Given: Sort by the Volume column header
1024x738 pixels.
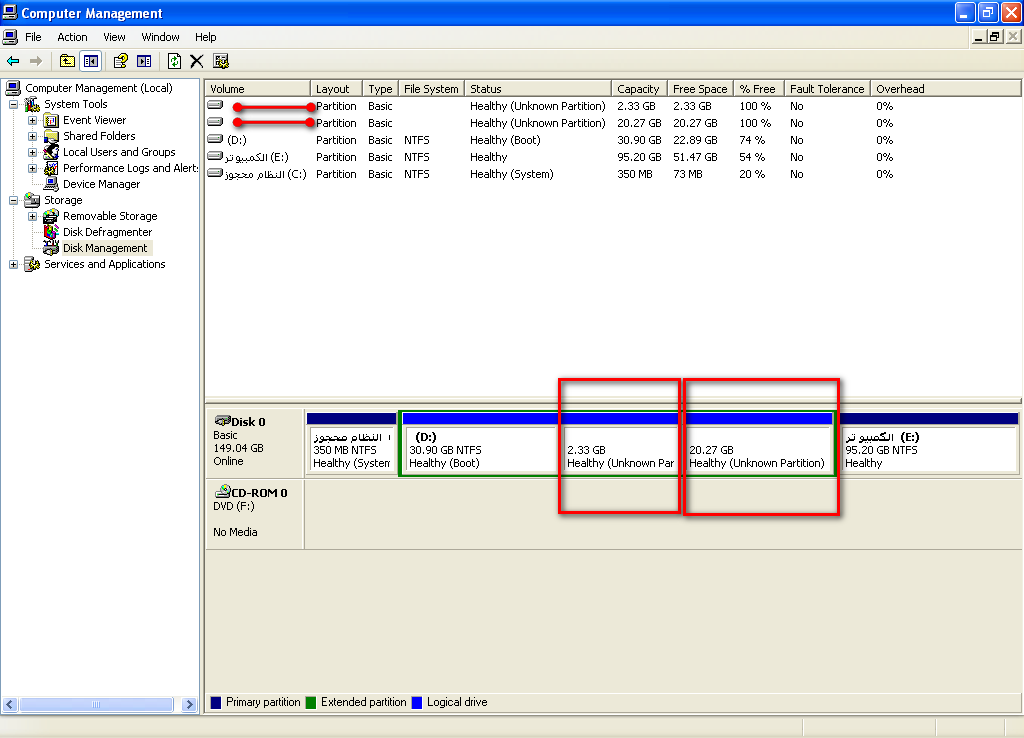Looking at the screenshot, I should pyautogui.click(x=257, y=89).
